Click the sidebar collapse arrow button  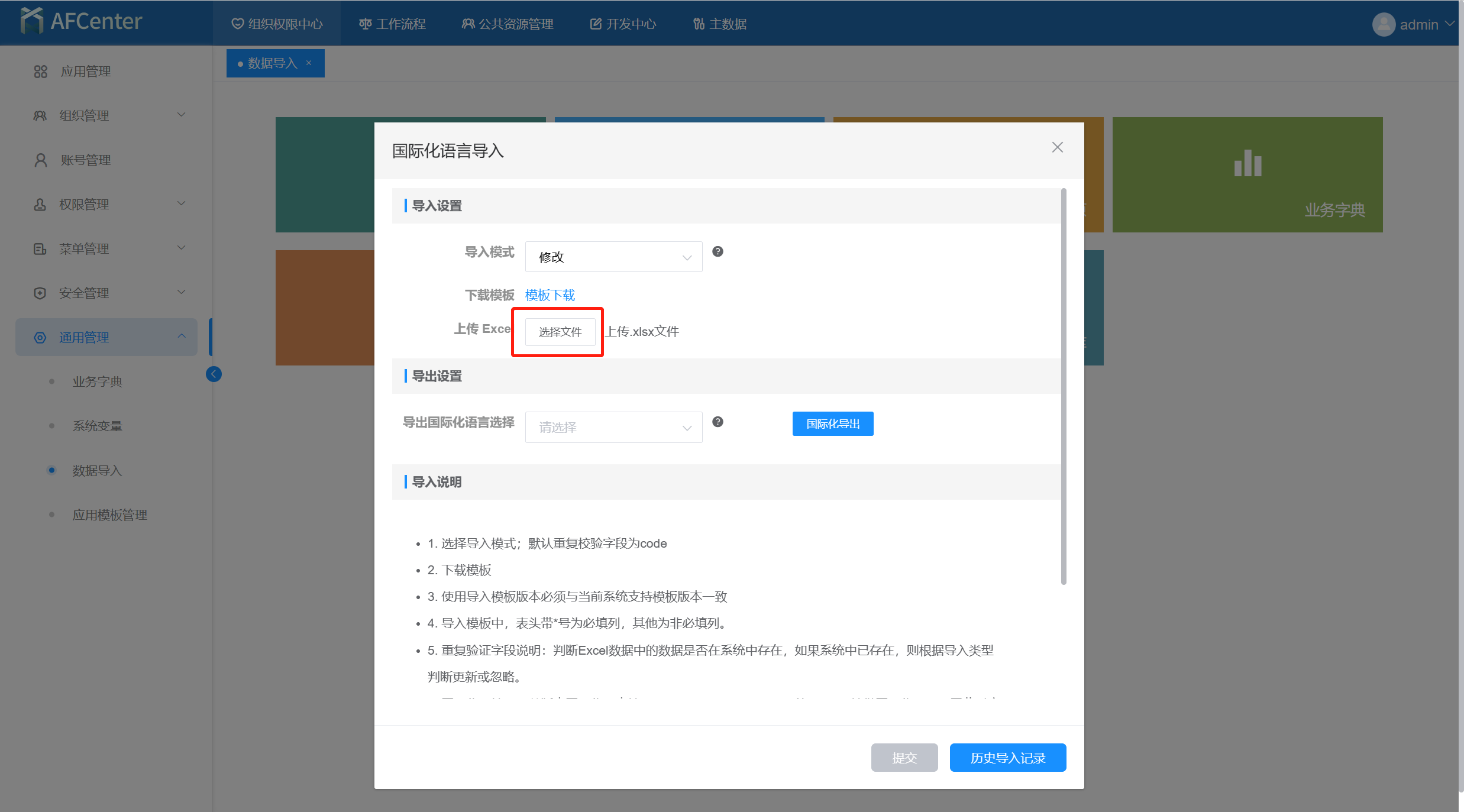click(214, 374)
